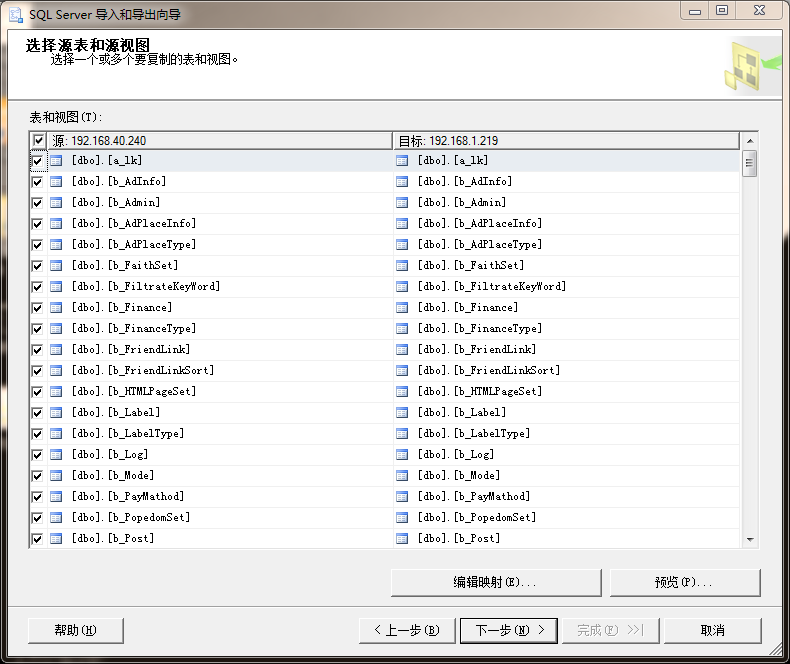The image size is (790, 664).
Task: Click destination table icon for [dbo].[b_Admin]
Action: point(402,203)
